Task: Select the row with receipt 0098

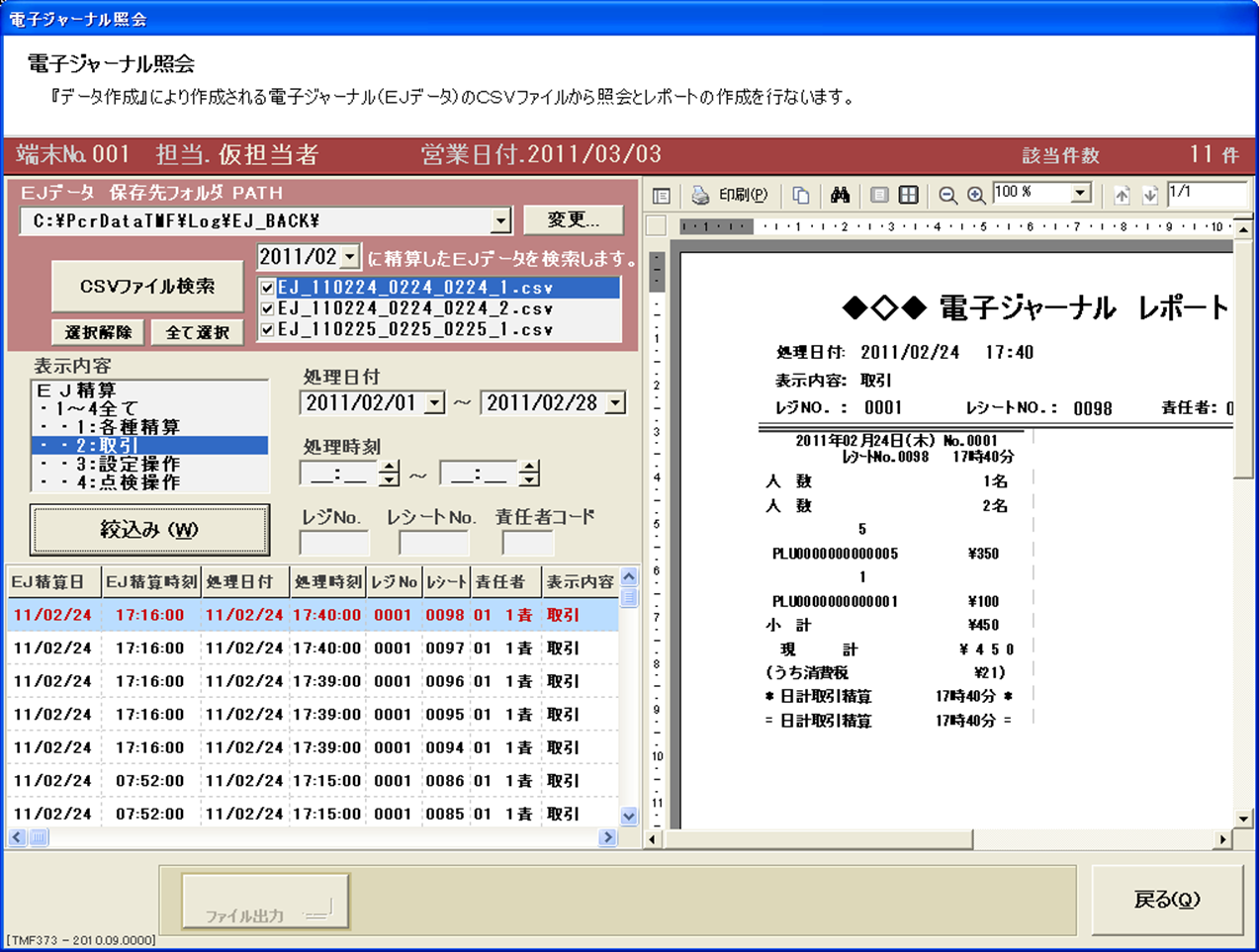Action: click(313, 615)
